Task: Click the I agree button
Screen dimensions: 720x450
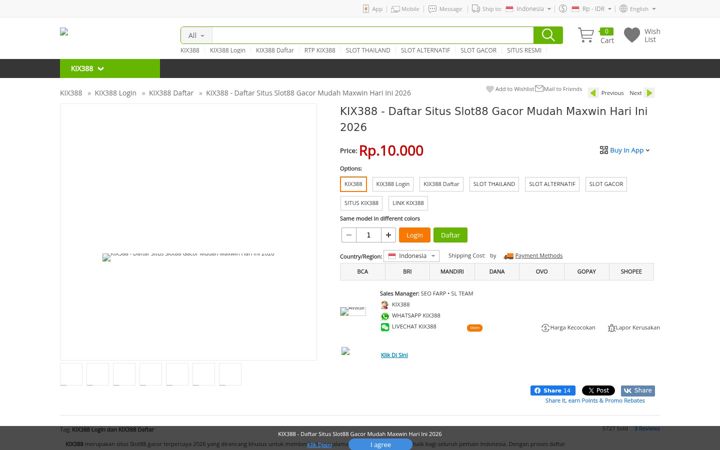Action: coord(380,444)
